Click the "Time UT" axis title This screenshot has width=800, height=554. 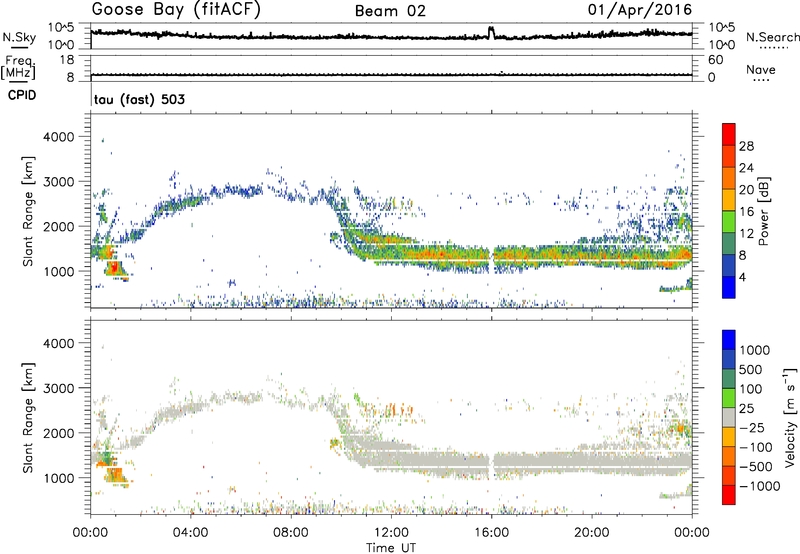tap(391, 548)
